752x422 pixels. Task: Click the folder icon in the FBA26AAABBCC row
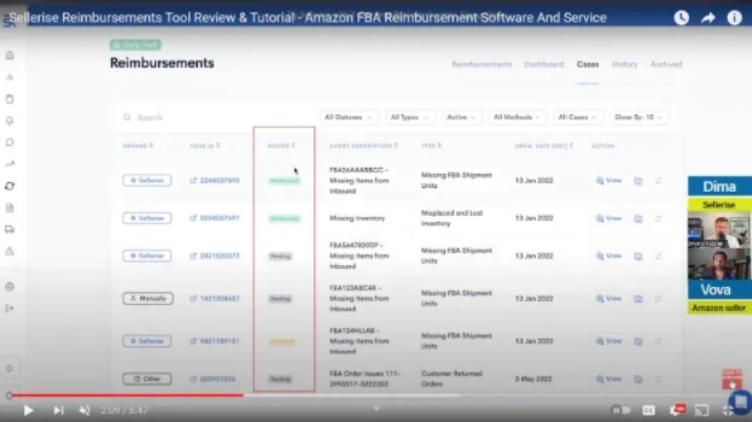pyautogui.click(x=638, y=181)
